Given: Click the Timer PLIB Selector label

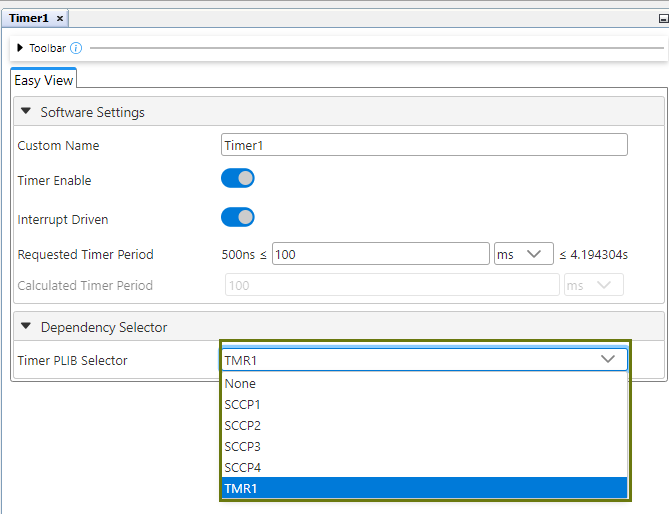Looking at the screenshot, I should point(73,360).
